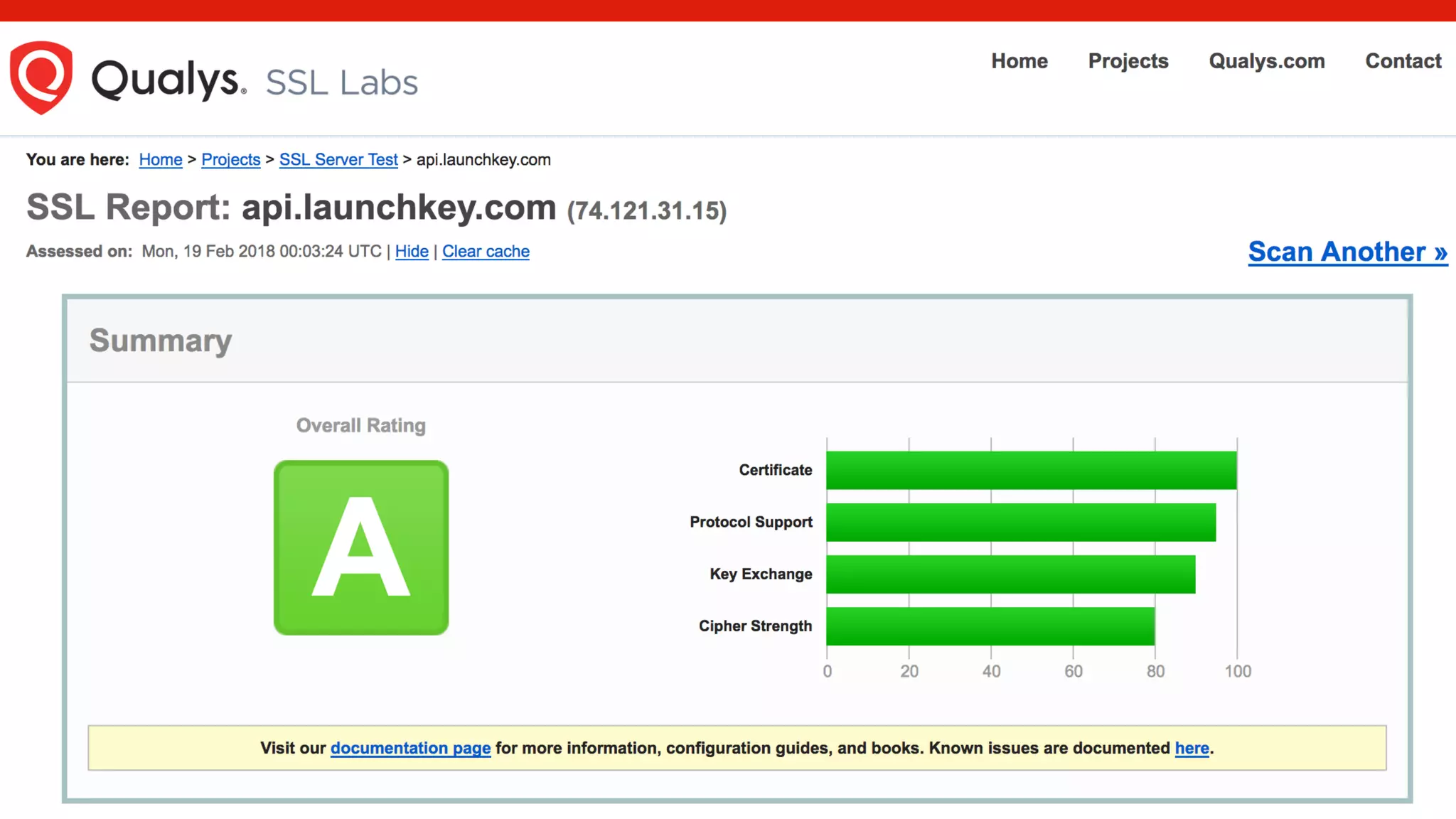1456x819 pixels.
Task: Click the Key Exchange score bar
Action: (x=1010, y=574)
